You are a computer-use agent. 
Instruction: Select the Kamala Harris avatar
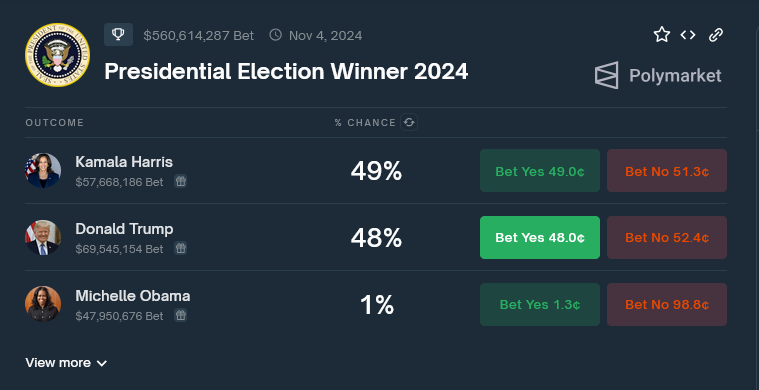pos(43,170)
